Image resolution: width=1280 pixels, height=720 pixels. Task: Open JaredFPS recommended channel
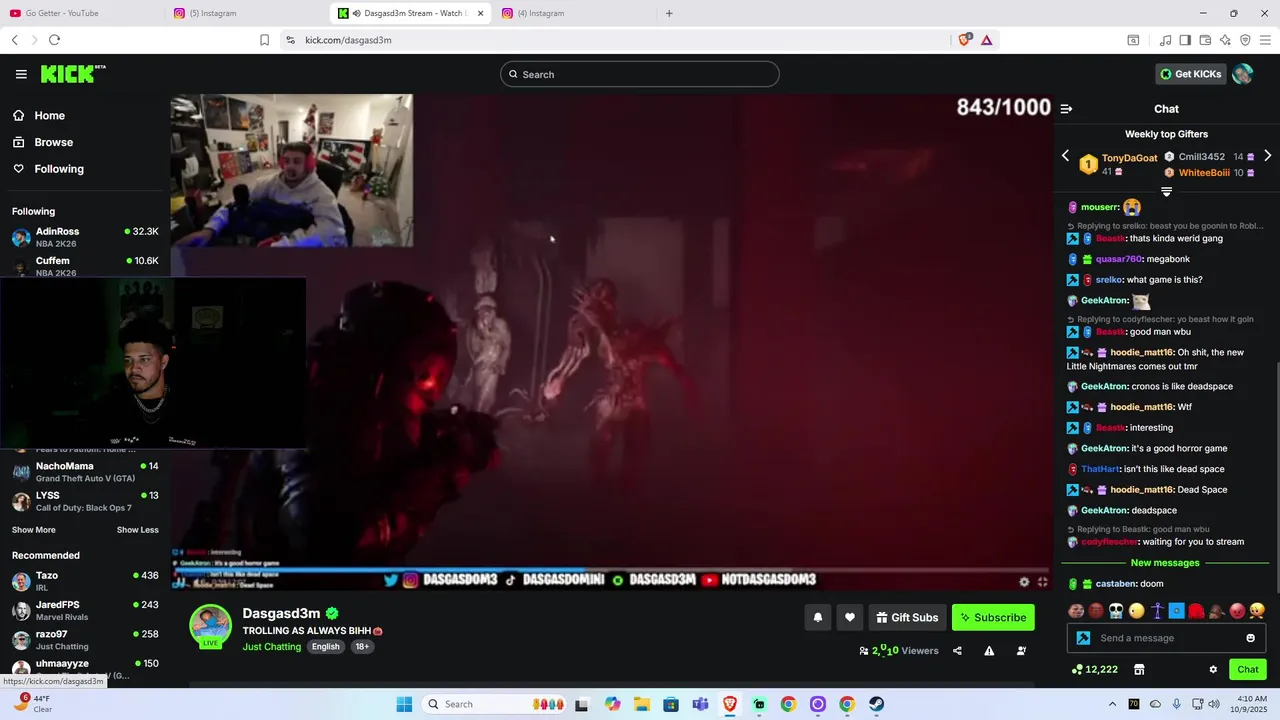click(84, 610)
